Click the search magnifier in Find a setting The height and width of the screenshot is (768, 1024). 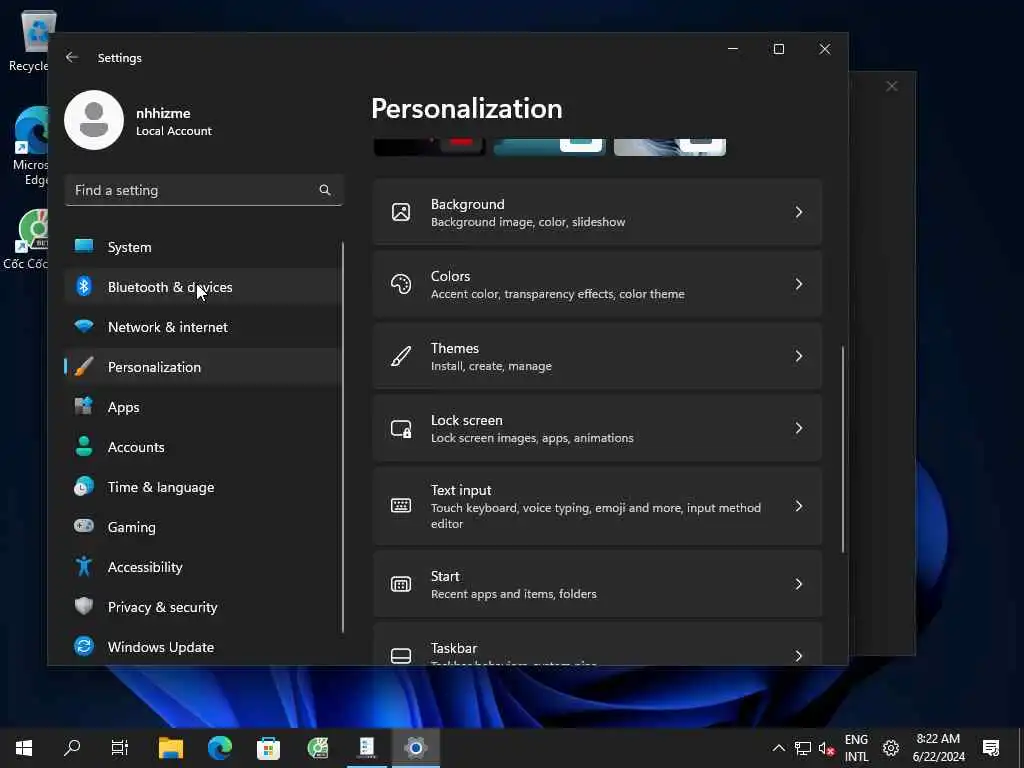(325, 190)
